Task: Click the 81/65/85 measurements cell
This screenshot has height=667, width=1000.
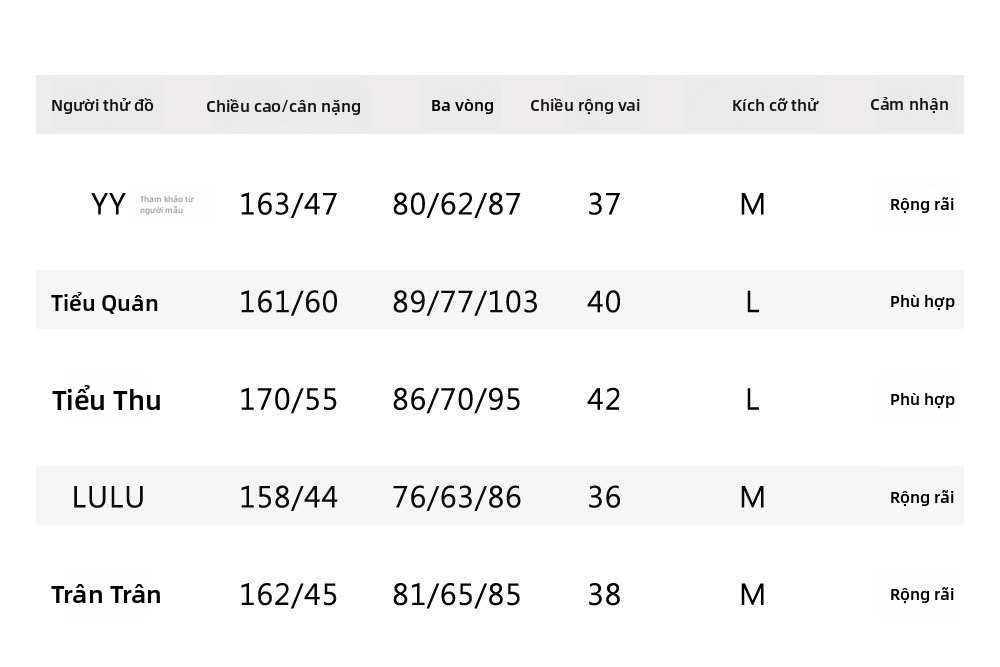Action: click(x=457, y=595)
